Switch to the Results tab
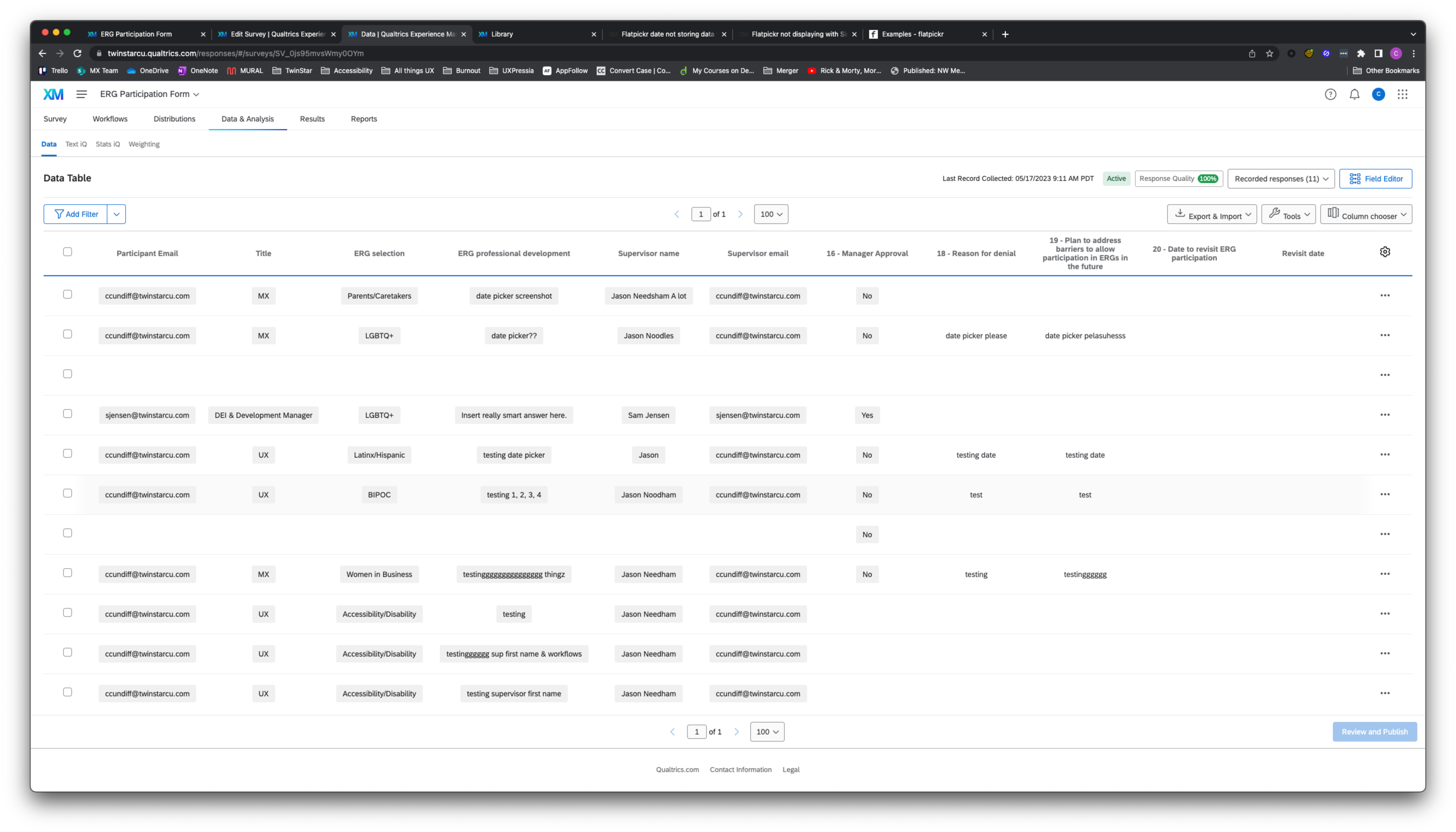The image size is (1456, 832). [x=312, y=119]
